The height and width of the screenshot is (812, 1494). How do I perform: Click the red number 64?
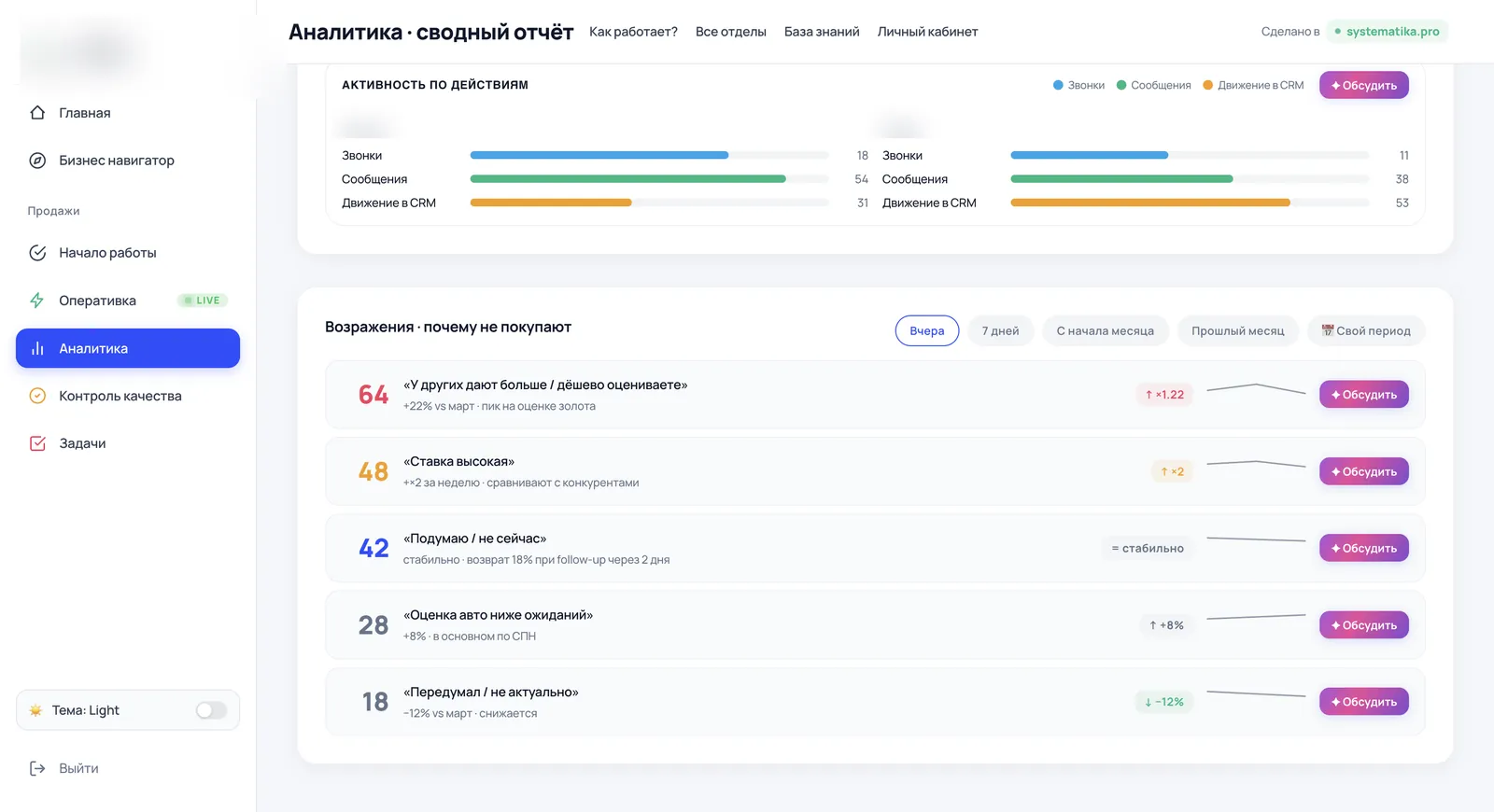pyautogui.click(x=373, y=395)
